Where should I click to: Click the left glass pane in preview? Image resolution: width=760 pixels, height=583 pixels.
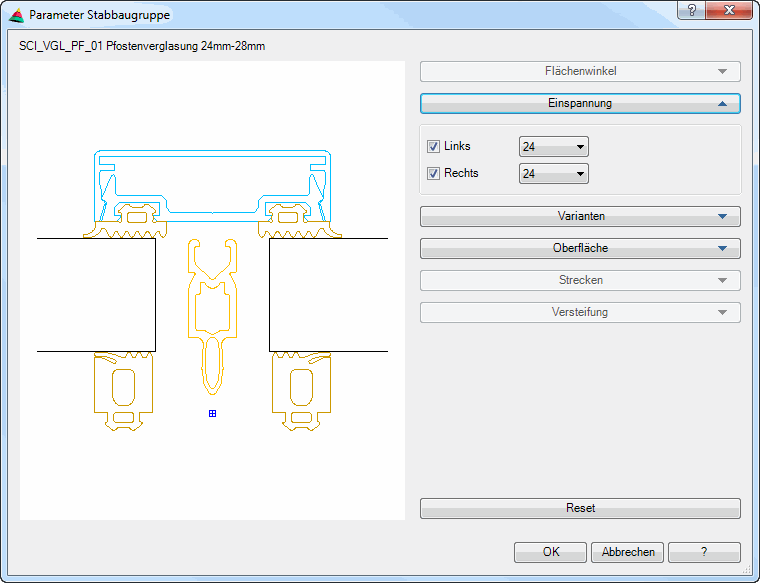tap(96, 294)
